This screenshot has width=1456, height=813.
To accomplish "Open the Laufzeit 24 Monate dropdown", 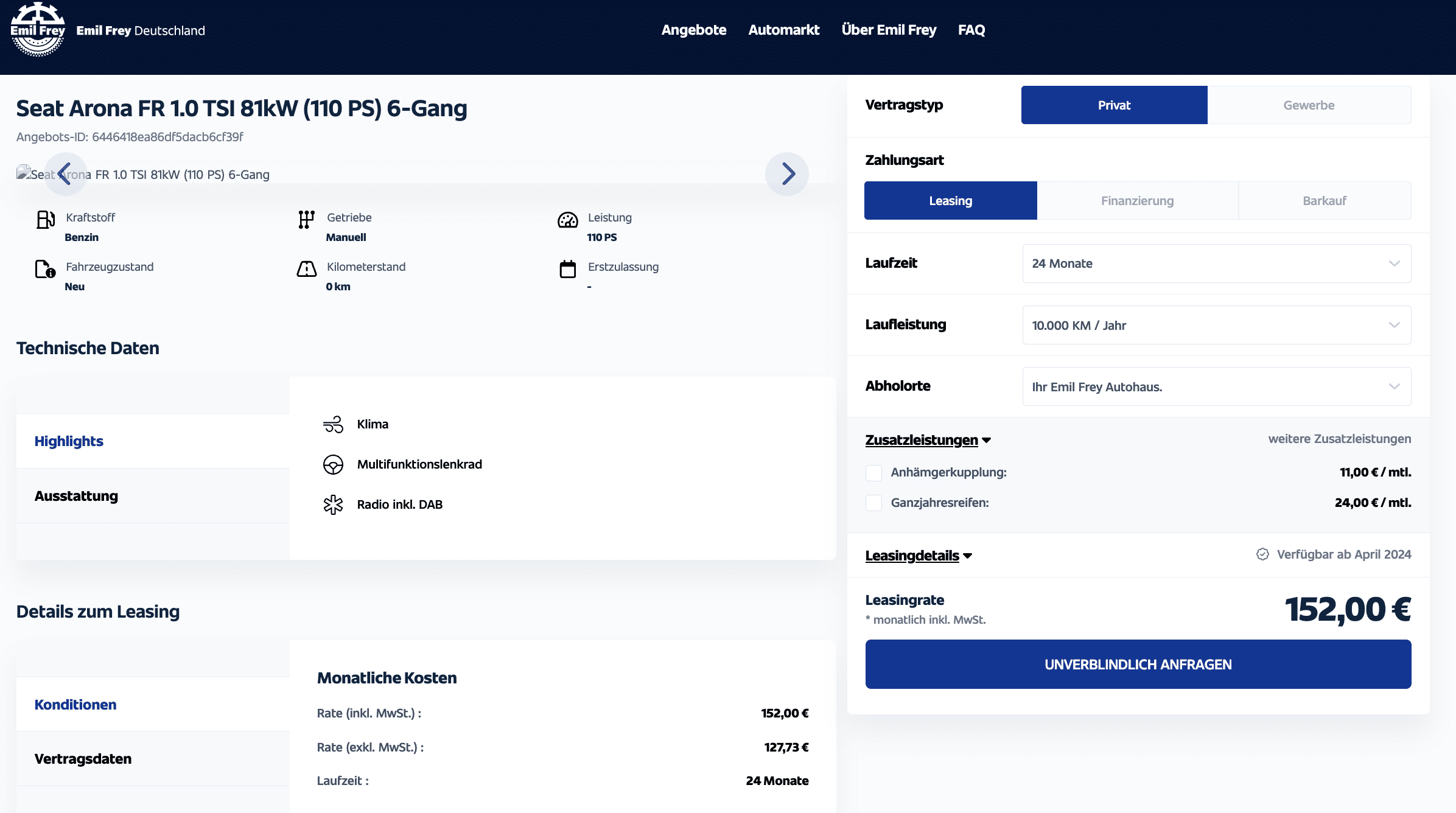I will click(x=1216, y=263).
